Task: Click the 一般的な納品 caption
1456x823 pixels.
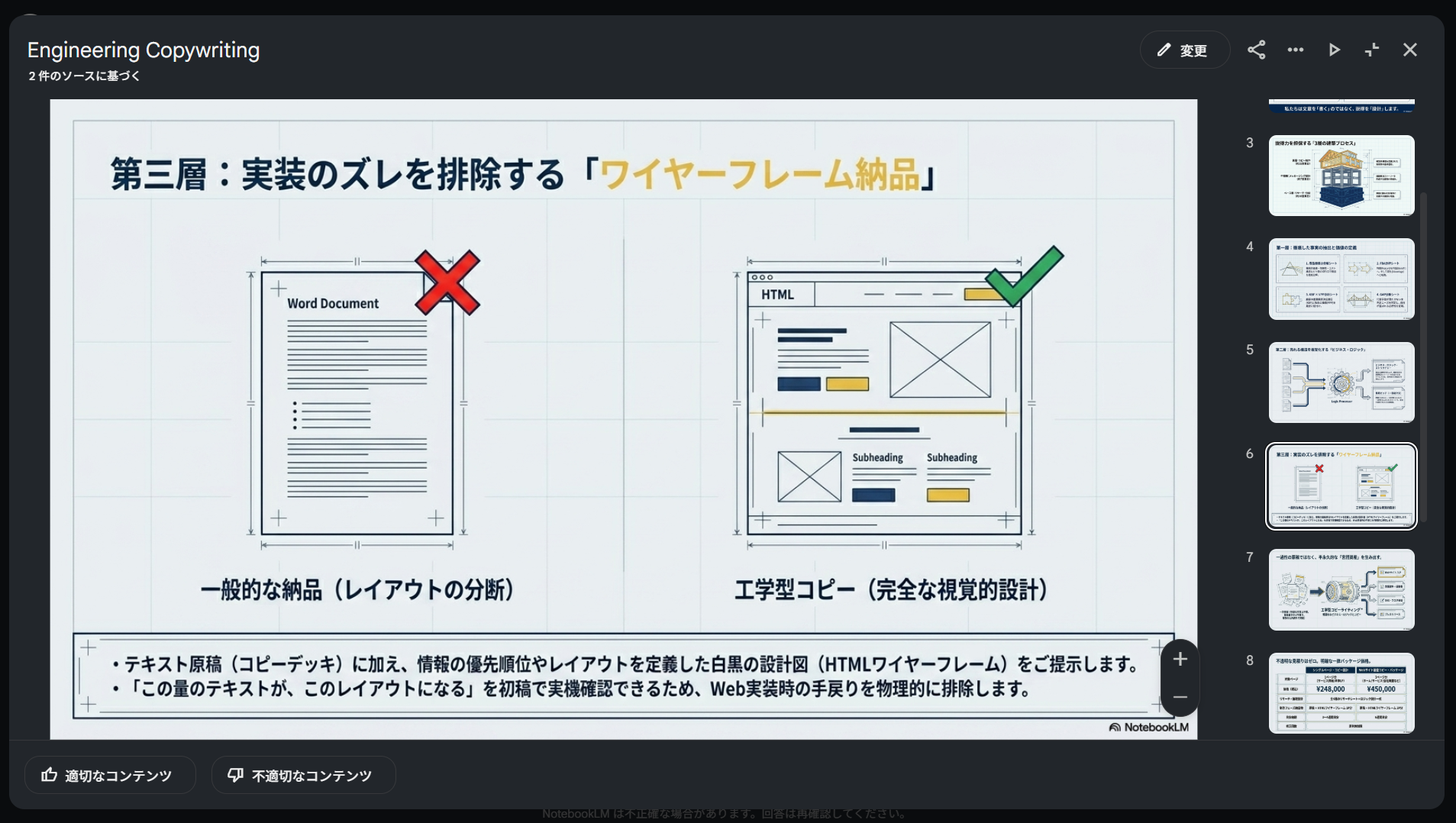Action: tap(357, 590)
